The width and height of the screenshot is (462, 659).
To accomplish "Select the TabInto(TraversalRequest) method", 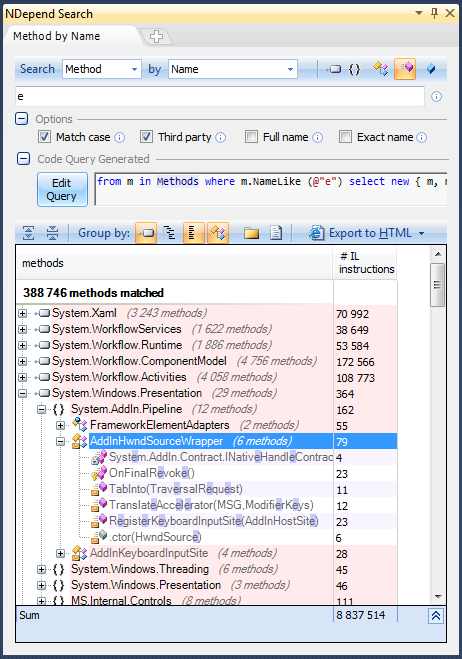I will pyautogui.click(x=176, y=489).
